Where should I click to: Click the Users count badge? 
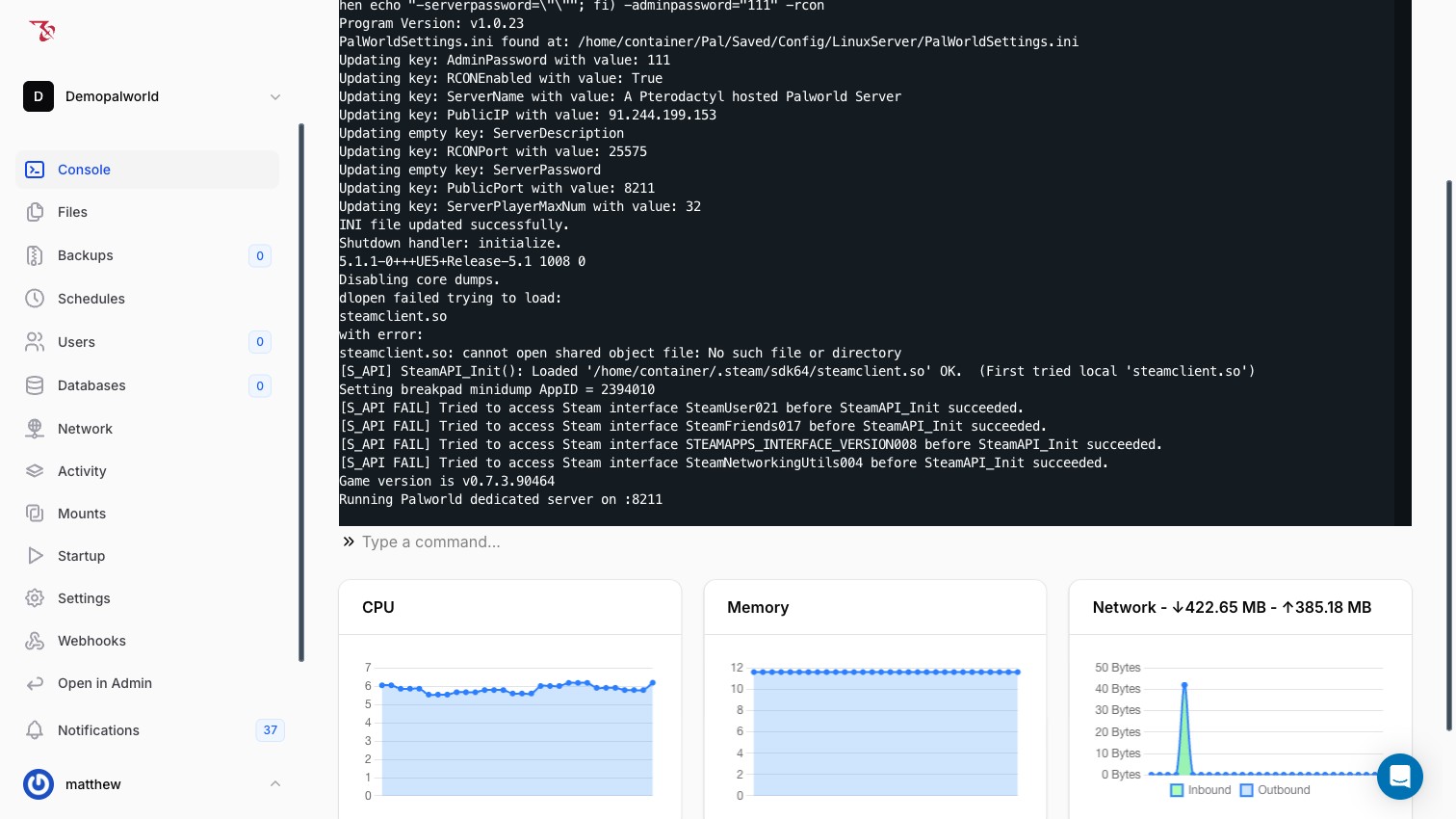(x=260, y=342)
